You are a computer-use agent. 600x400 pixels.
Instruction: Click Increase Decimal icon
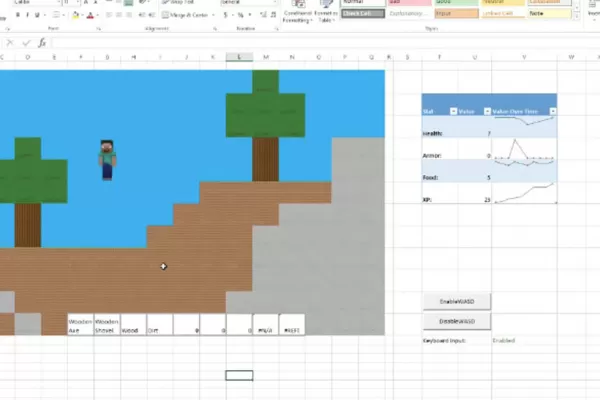pyautogui.click(x=263, y=15)
